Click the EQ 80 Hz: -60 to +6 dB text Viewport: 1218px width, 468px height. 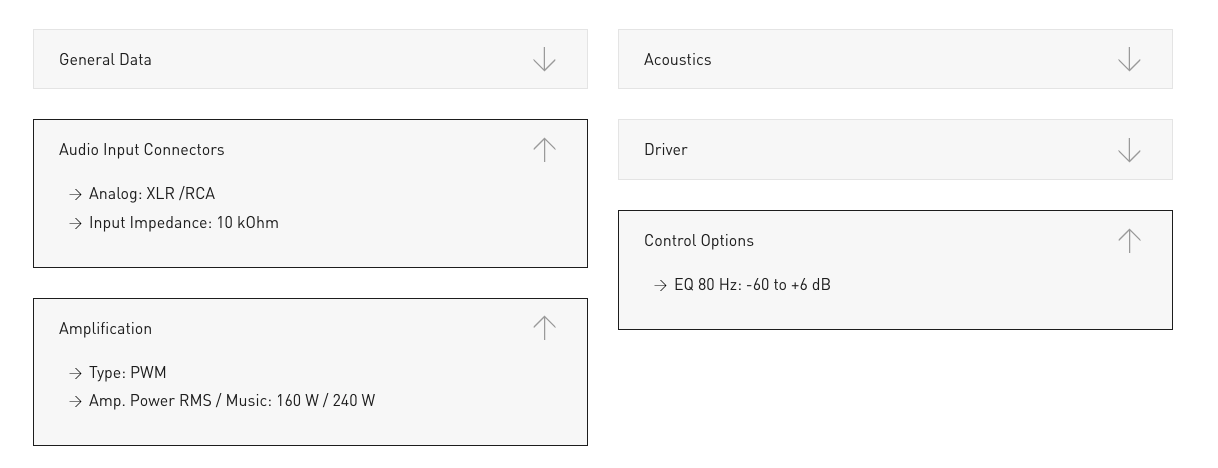click(752, 285)
